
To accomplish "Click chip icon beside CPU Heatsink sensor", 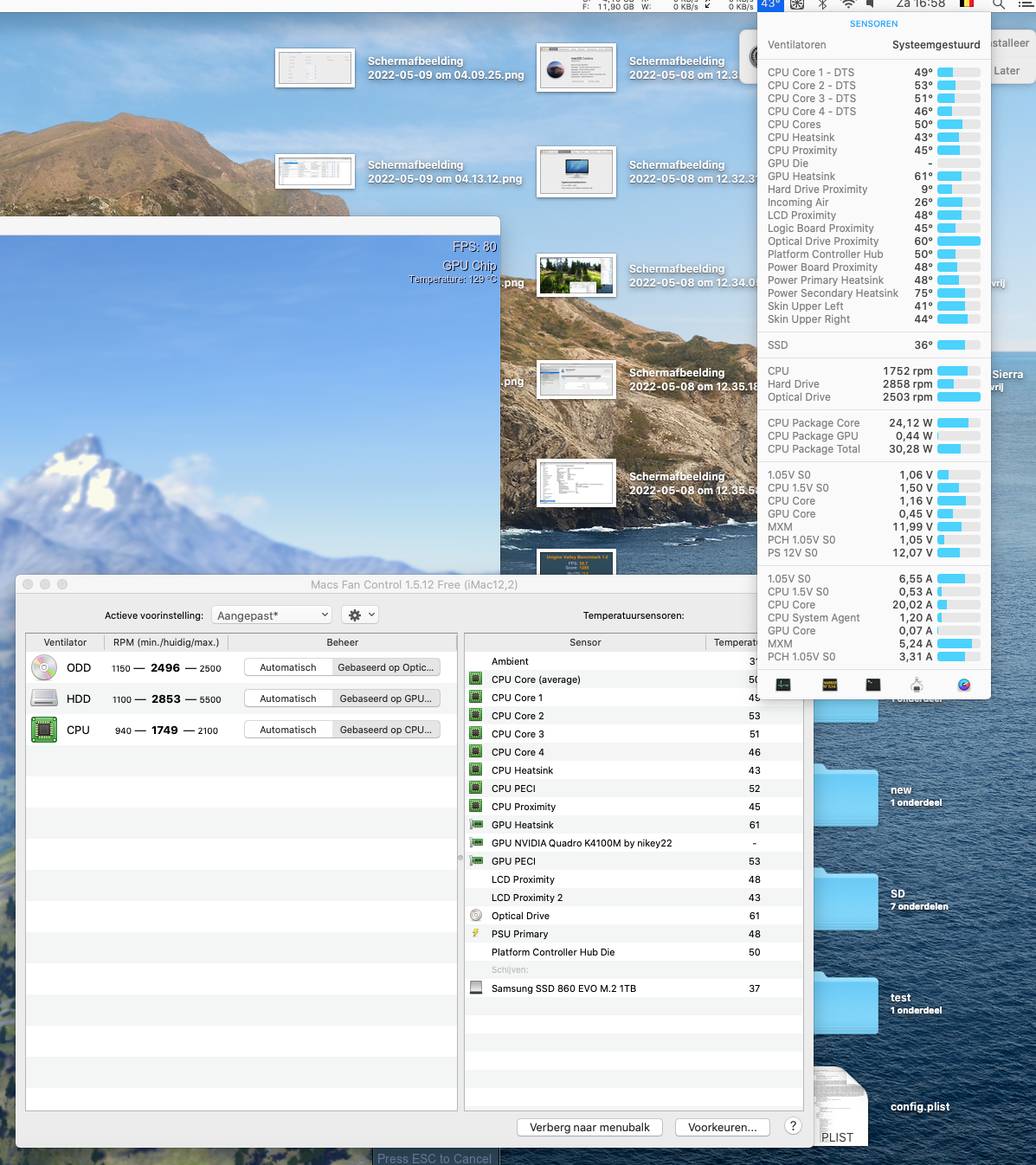I will [x=476, y=770].
